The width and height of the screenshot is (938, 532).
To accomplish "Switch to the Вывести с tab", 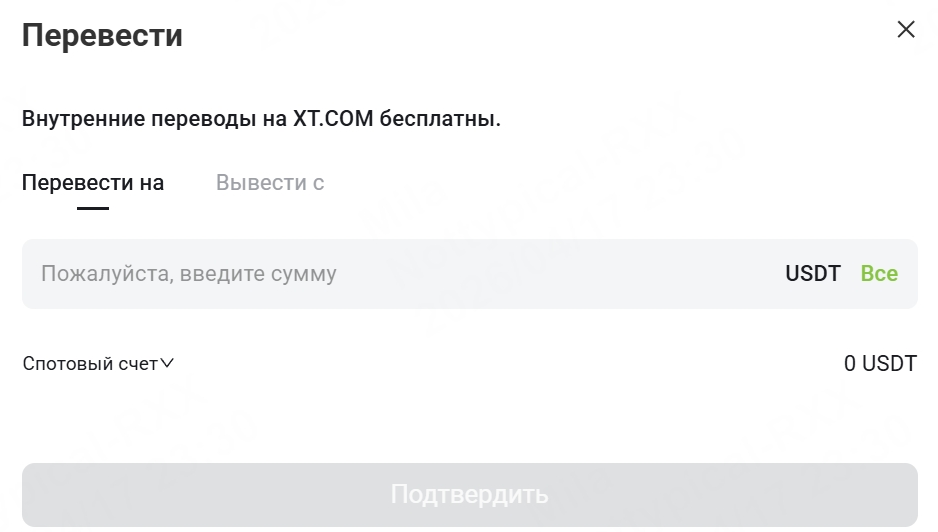I will (x=270, y=183).
